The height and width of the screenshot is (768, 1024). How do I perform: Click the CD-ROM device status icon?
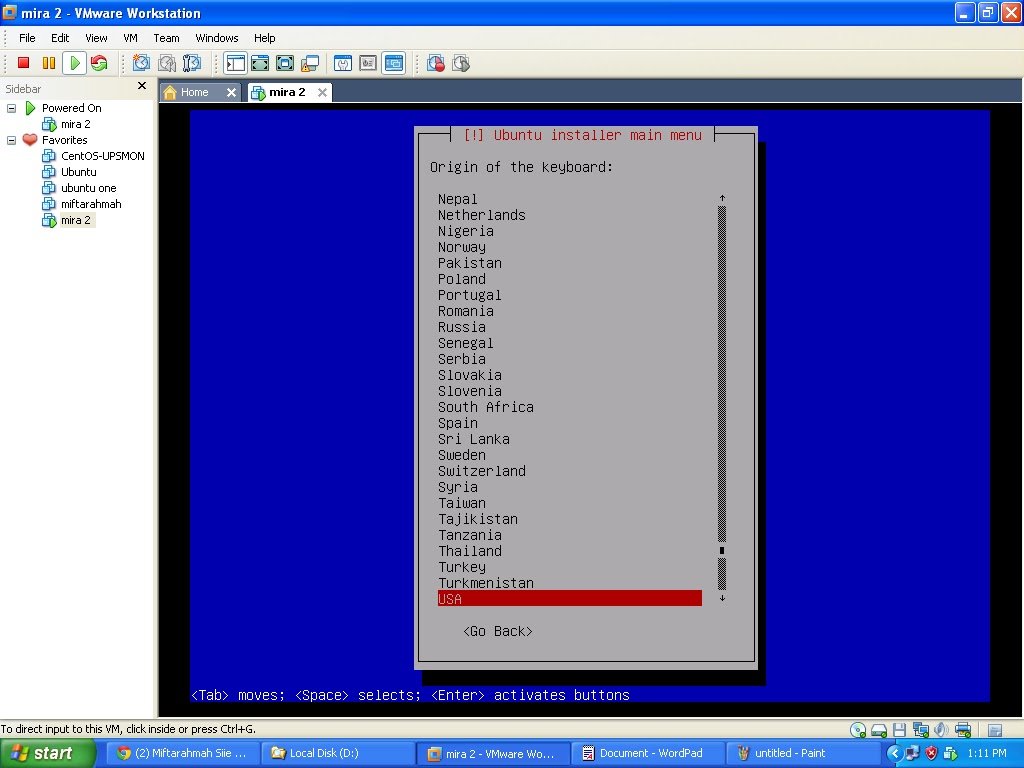coord(858,729)
